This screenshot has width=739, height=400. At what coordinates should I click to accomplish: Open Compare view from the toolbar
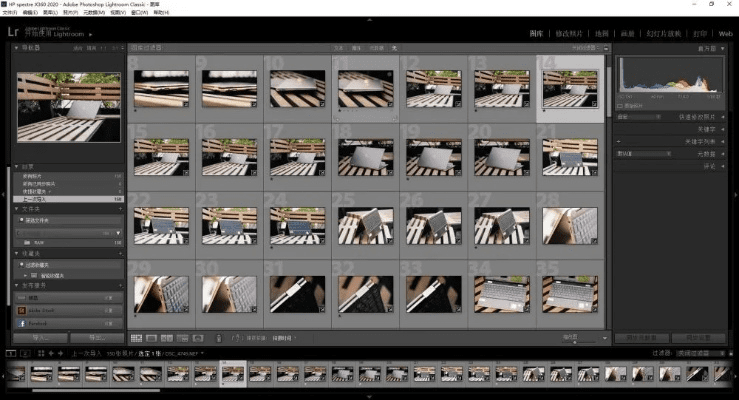pos(167,338)
